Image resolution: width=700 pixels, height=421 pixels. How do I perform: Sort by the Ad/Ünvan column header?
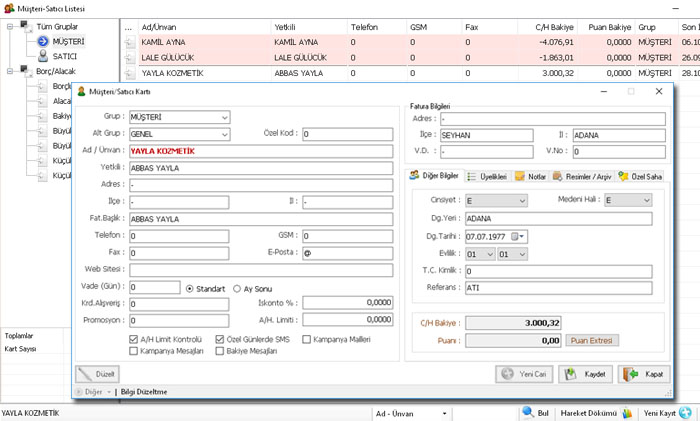click(204, 27)
